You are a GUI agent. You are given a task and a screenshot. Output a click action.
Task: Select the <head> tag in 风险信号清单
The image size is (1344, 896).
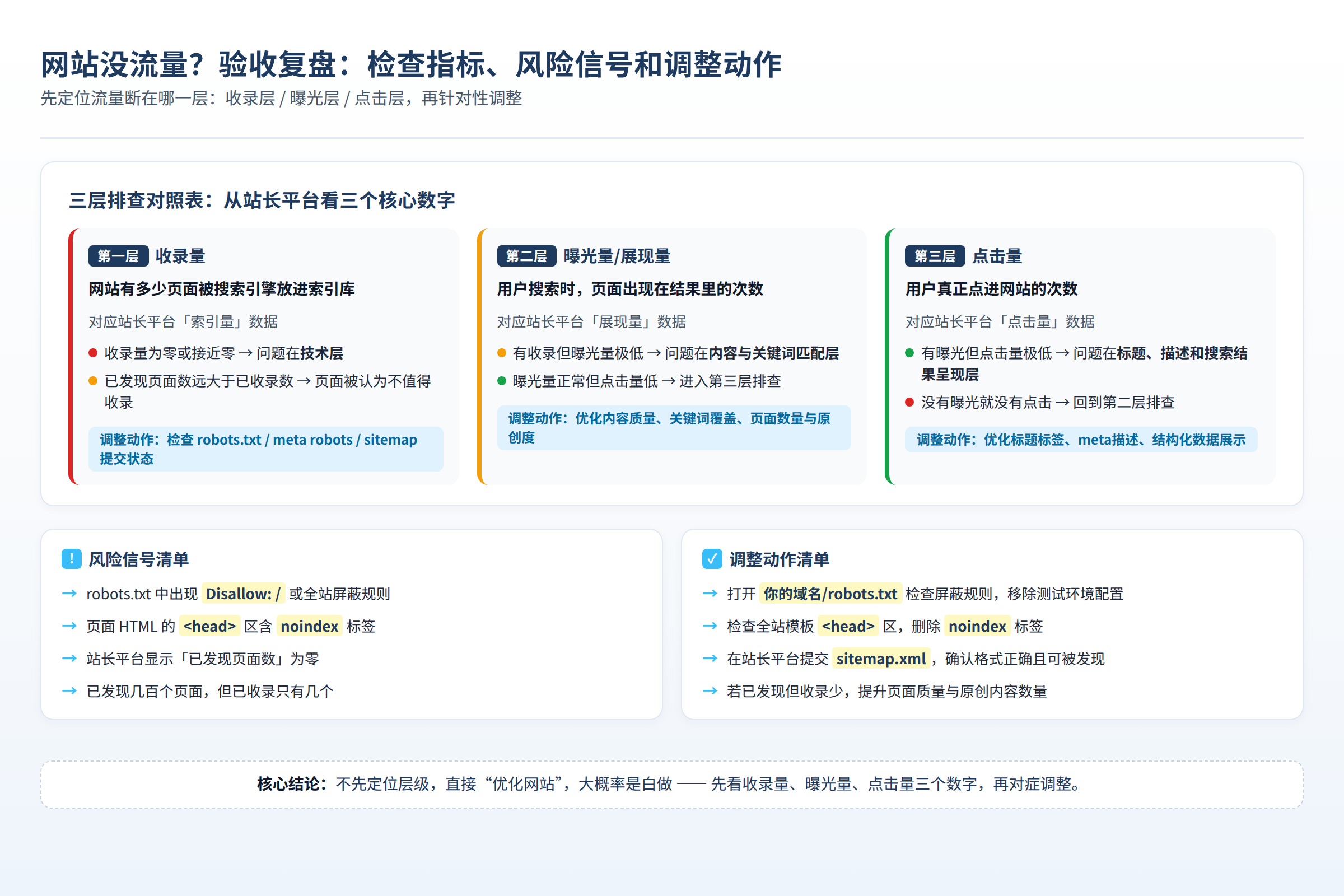(x=209, y=626)
